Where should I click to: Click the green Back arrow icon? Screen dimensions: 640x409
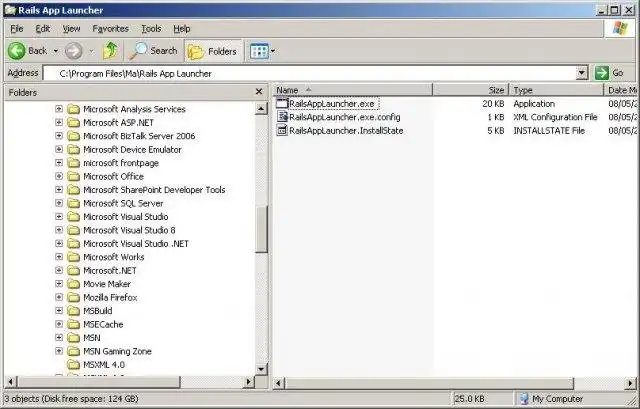17,51
